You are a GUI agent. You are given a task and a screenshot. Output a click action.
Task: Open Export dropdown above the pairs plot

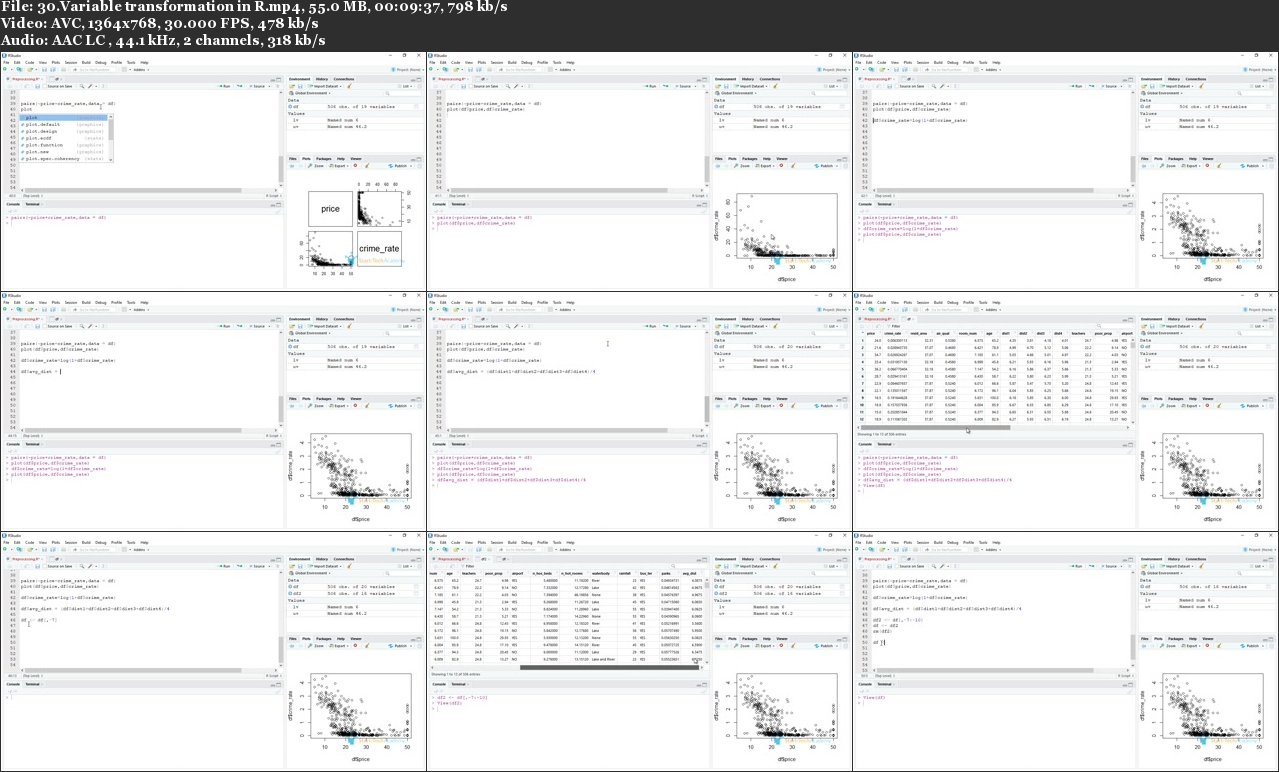(x=339, y=166)
